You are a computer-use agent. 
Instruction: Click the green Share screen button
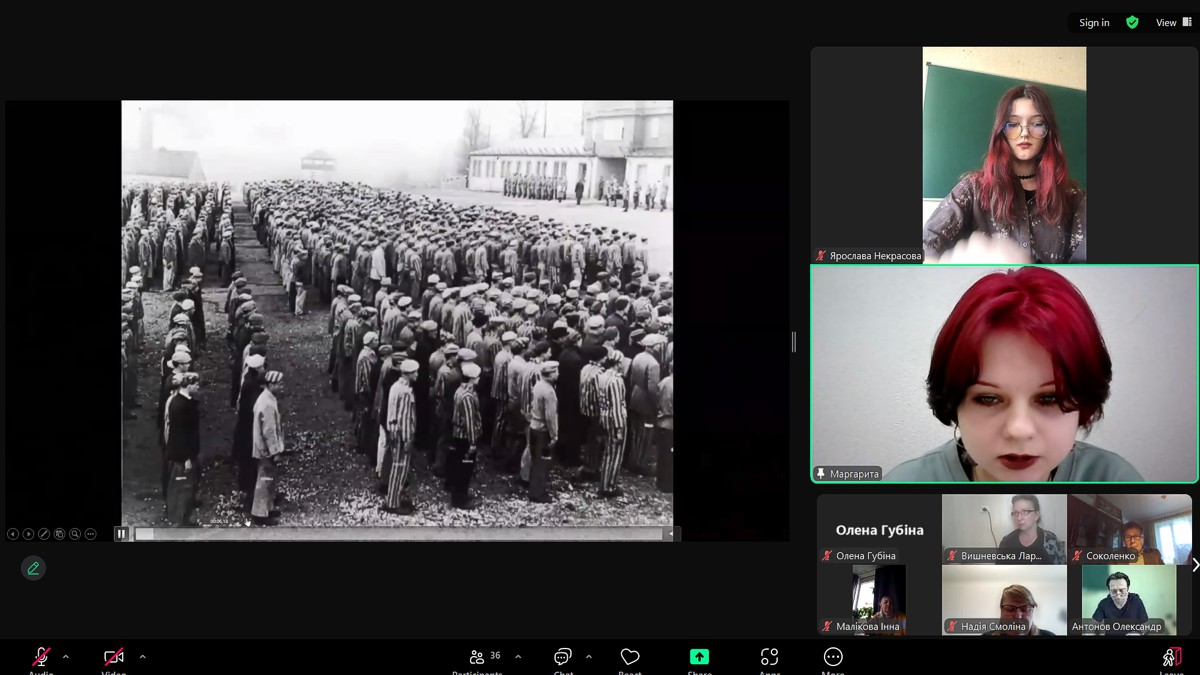(x=699, y=657)
